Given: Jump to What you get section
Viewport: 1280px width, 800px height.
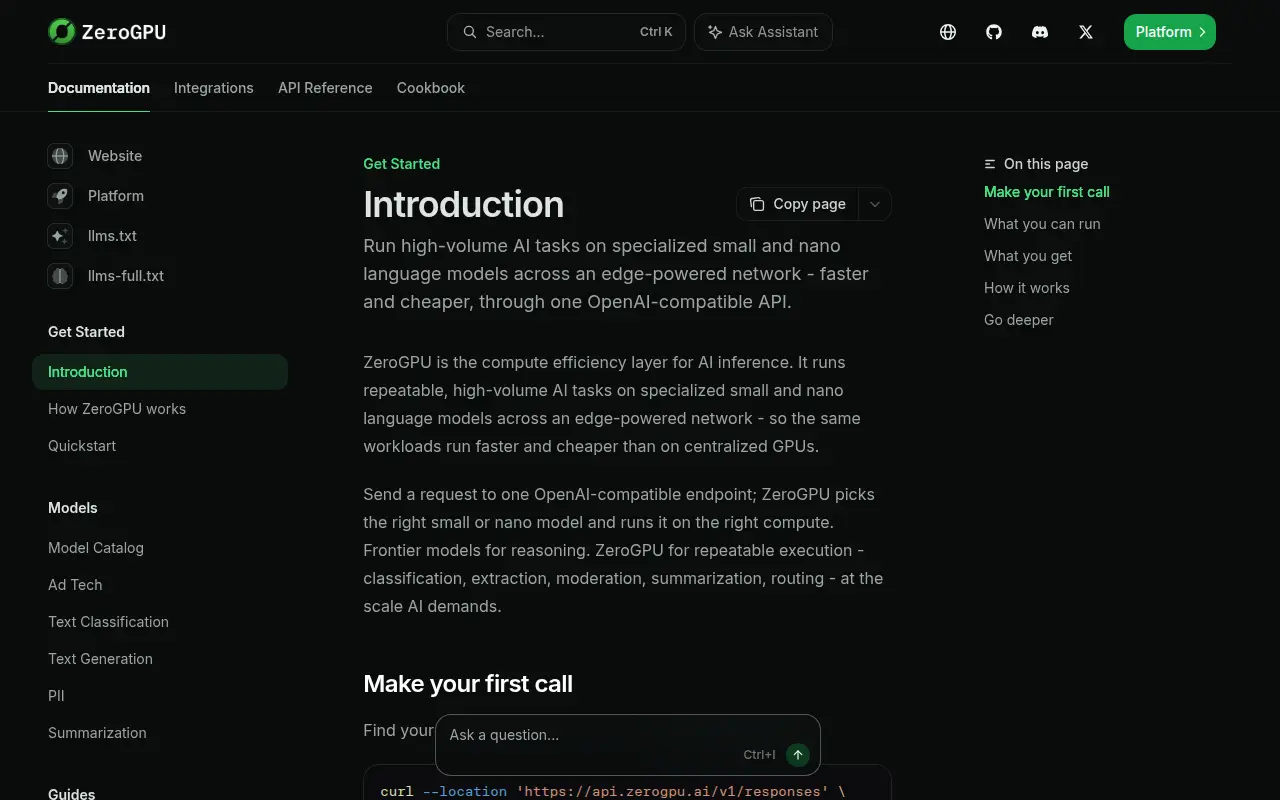Looking at the screenshot, I should coord(1028,256).
